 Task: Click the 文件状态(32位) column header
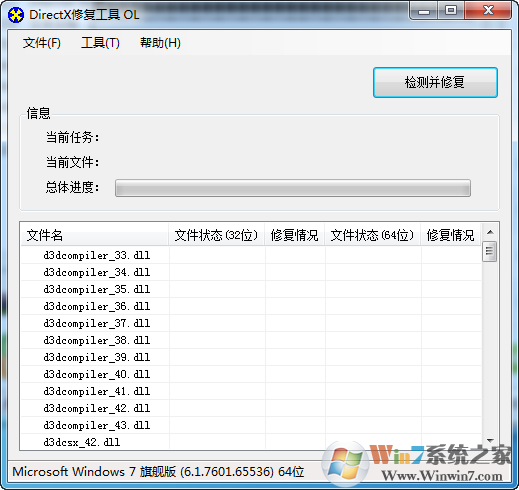(x=217, y=235)
